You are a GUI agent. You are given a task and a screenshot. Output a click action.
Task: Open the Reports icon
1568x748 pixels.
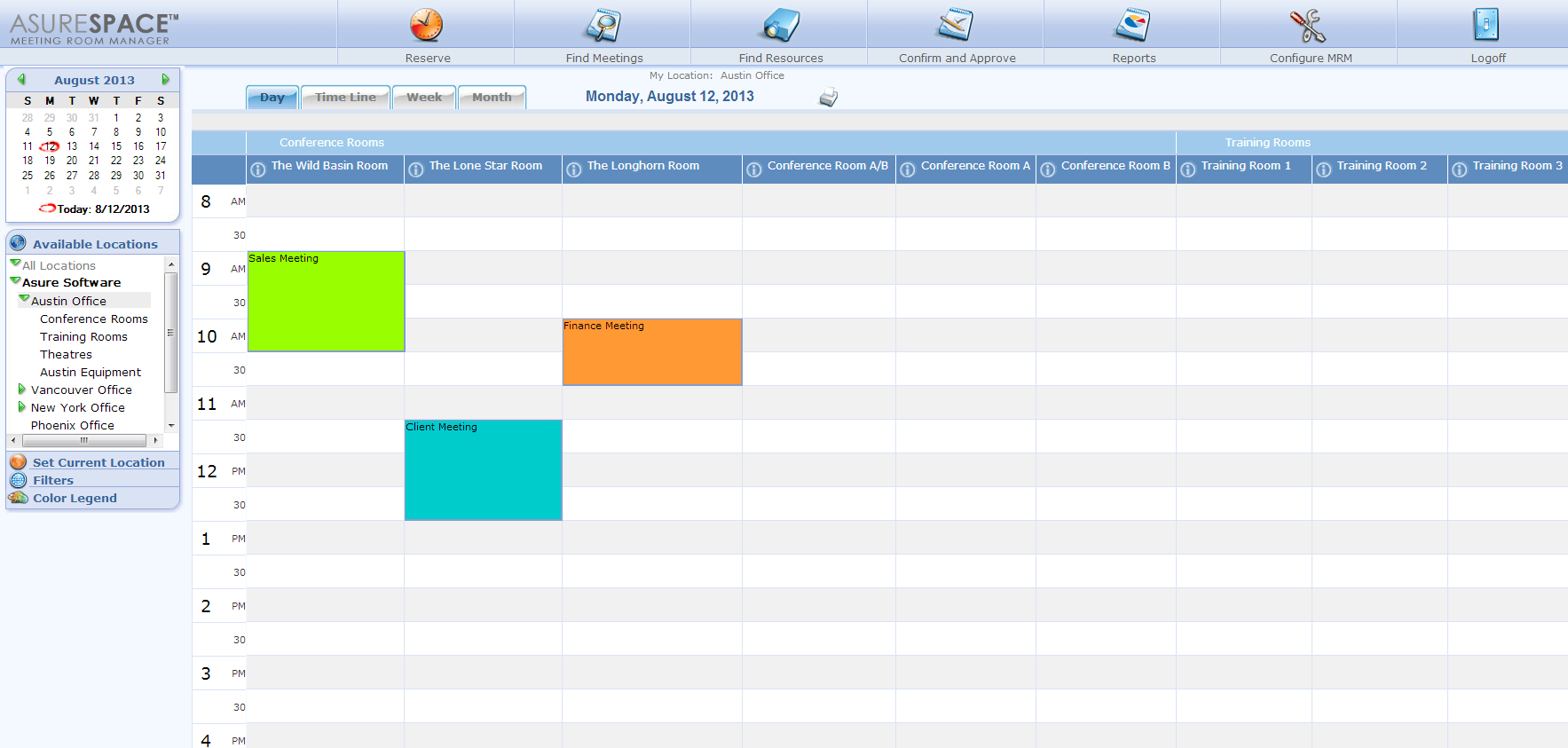point(1133,25)
